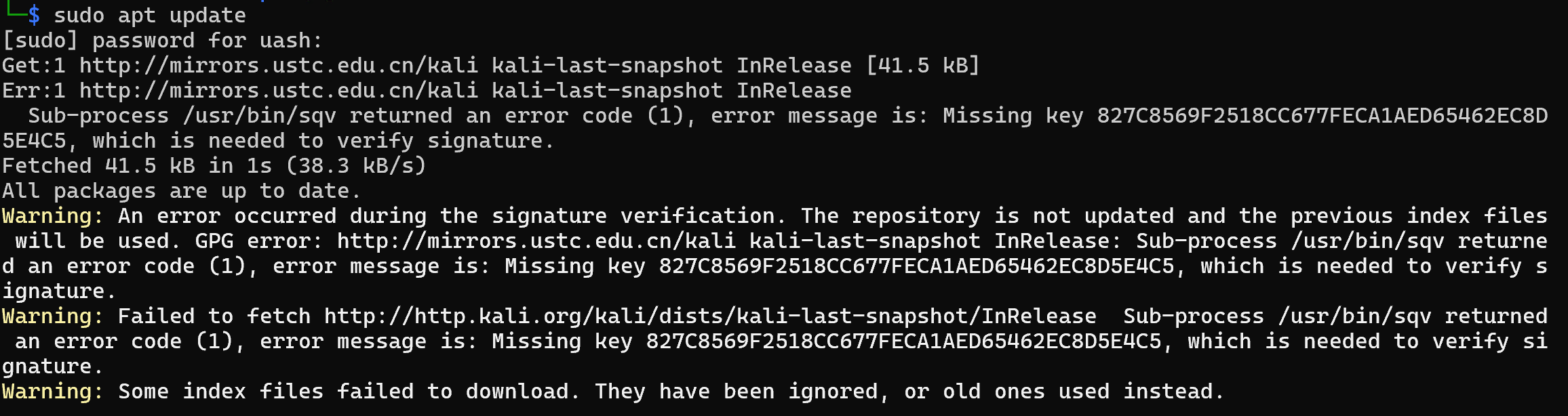Click 'All packages are up to date.' text
Screen dimensions: 1568x416
tap(181, 191)
